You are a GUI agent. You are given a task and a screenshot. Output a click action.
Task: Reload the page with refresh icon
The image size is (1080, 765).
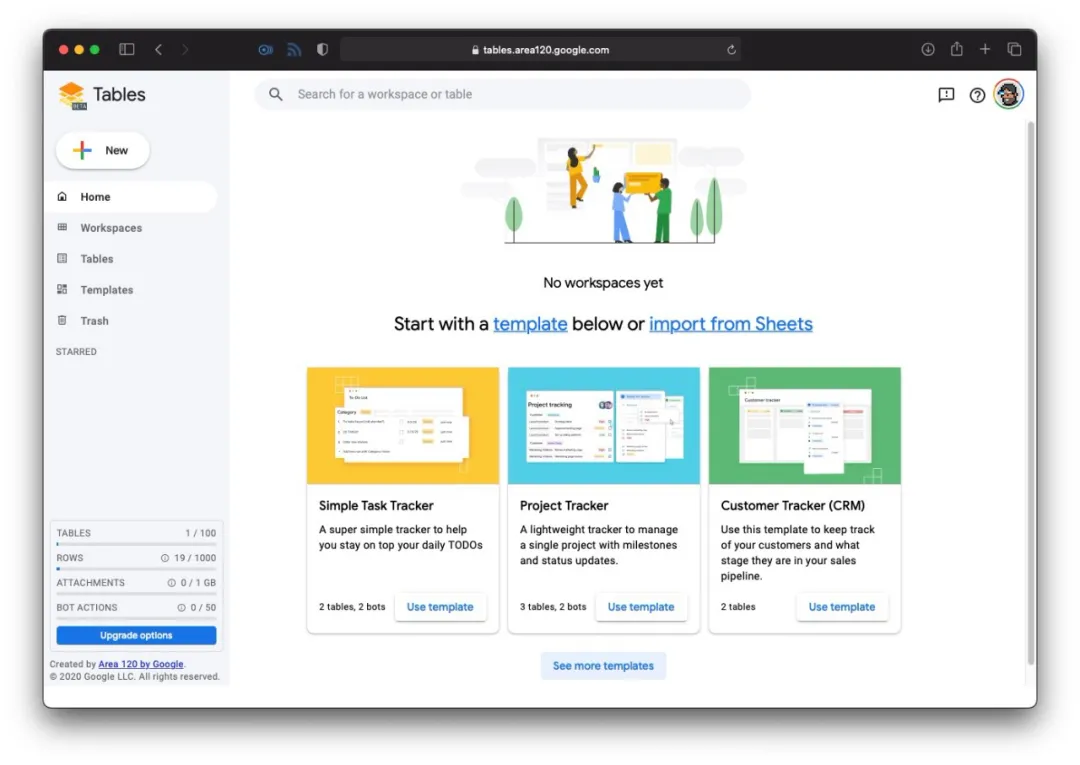731,50
